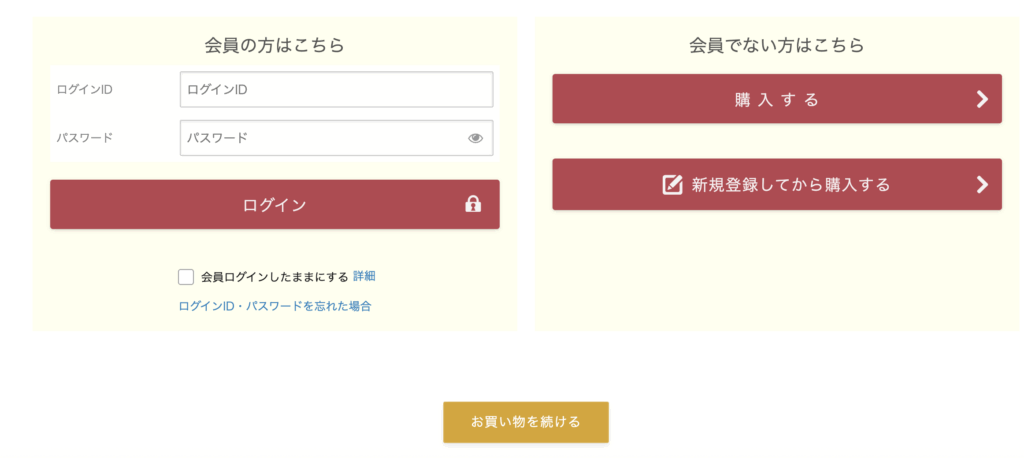
Task: Click the 会員ログインしたままにする label text
Action: click(x=275, y=277)
